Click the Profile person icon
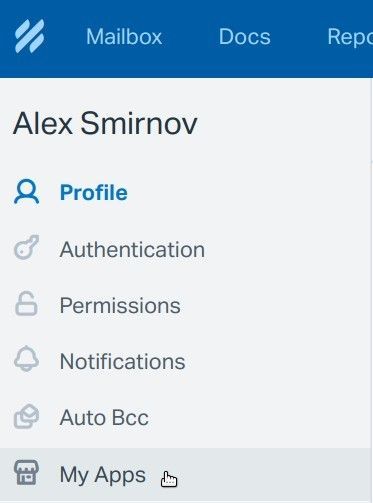 (26, 192)
